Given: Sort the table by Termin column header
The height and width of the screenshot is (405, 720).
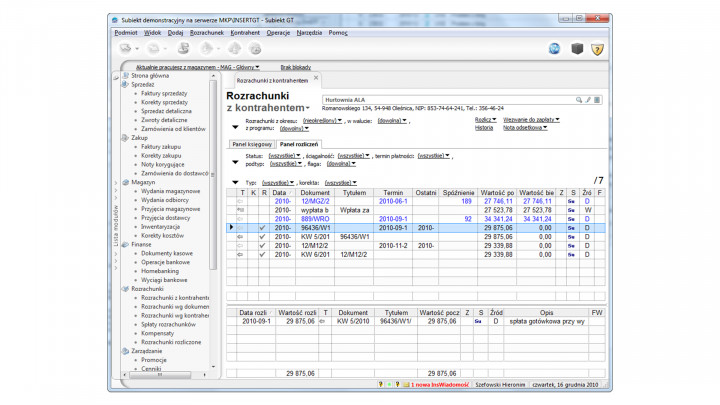Looking at the screenshot, I should 393,191.
